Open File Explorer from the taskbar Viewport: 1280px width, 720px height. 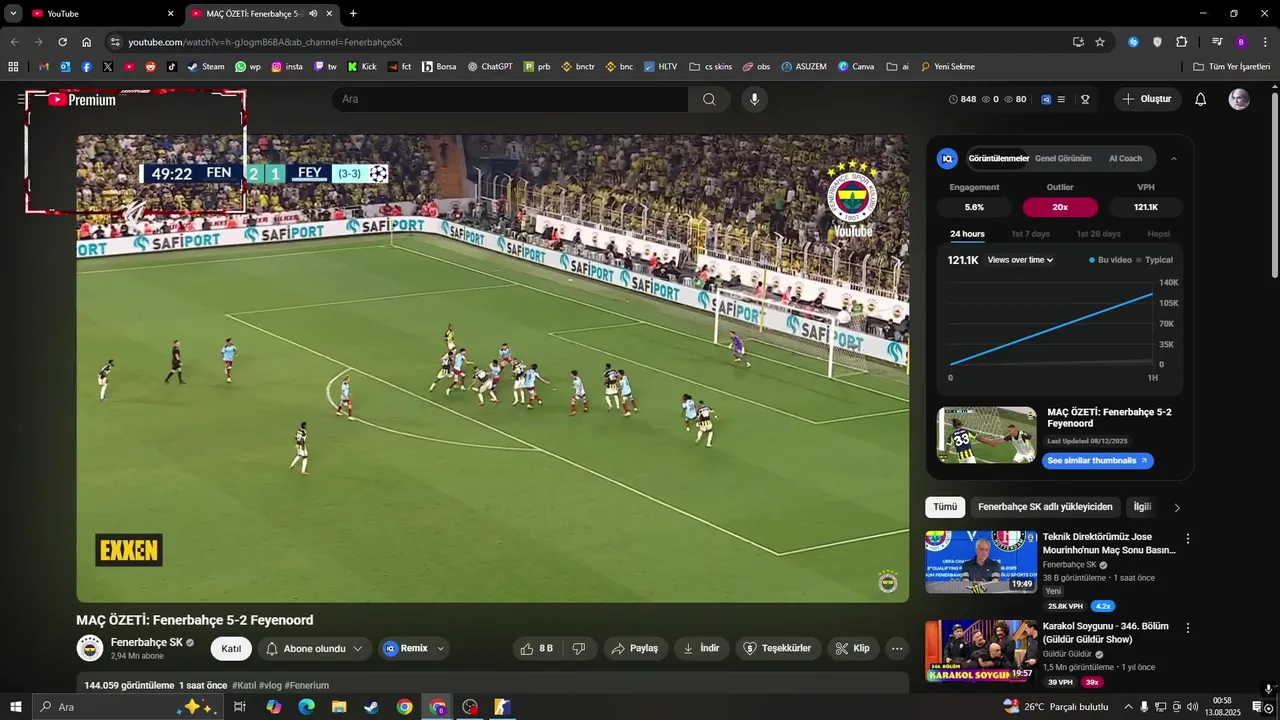click(339, 707)
